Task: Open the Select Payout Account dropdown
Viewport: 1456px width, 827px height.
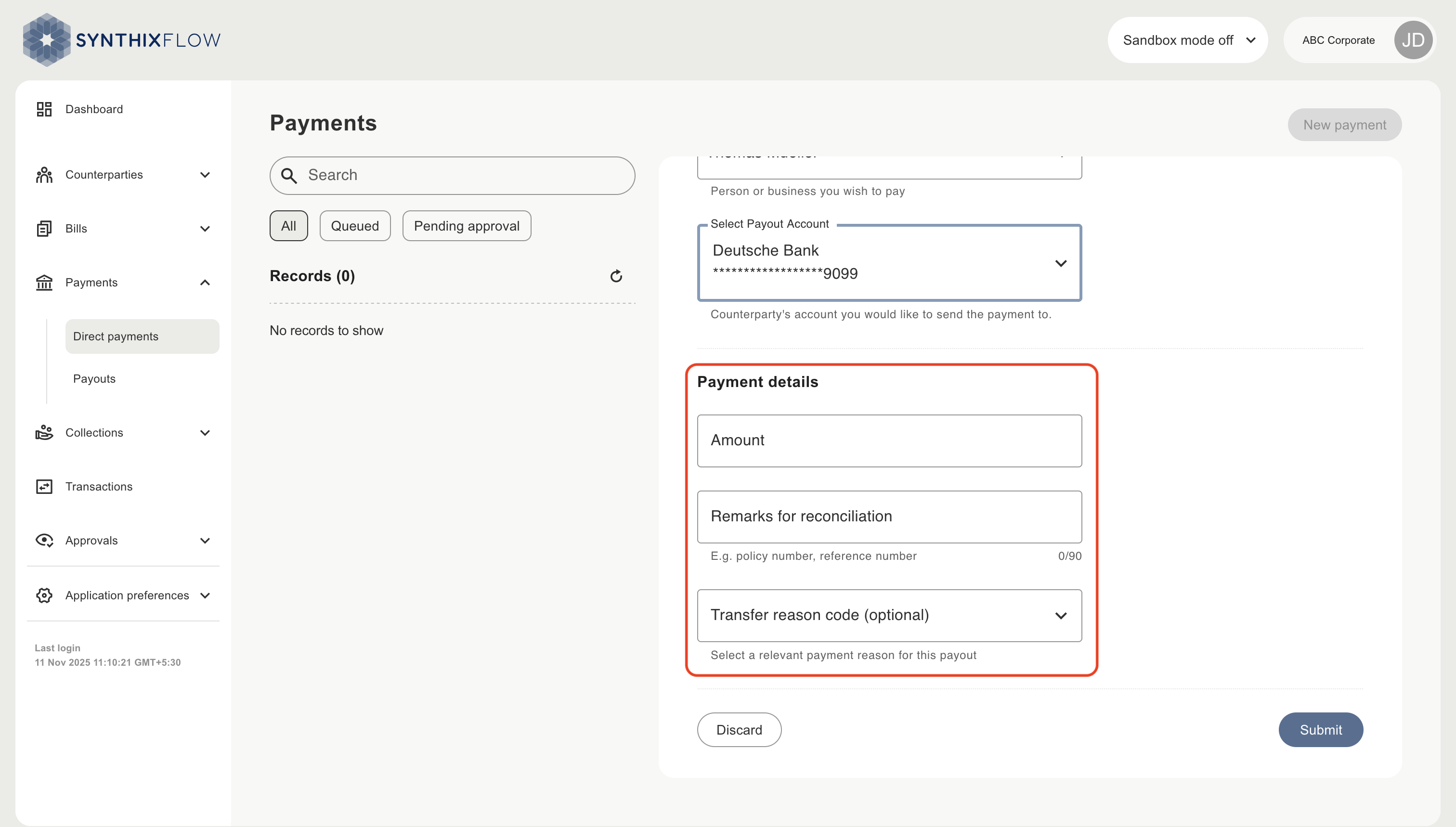Action: click(889, 262)
